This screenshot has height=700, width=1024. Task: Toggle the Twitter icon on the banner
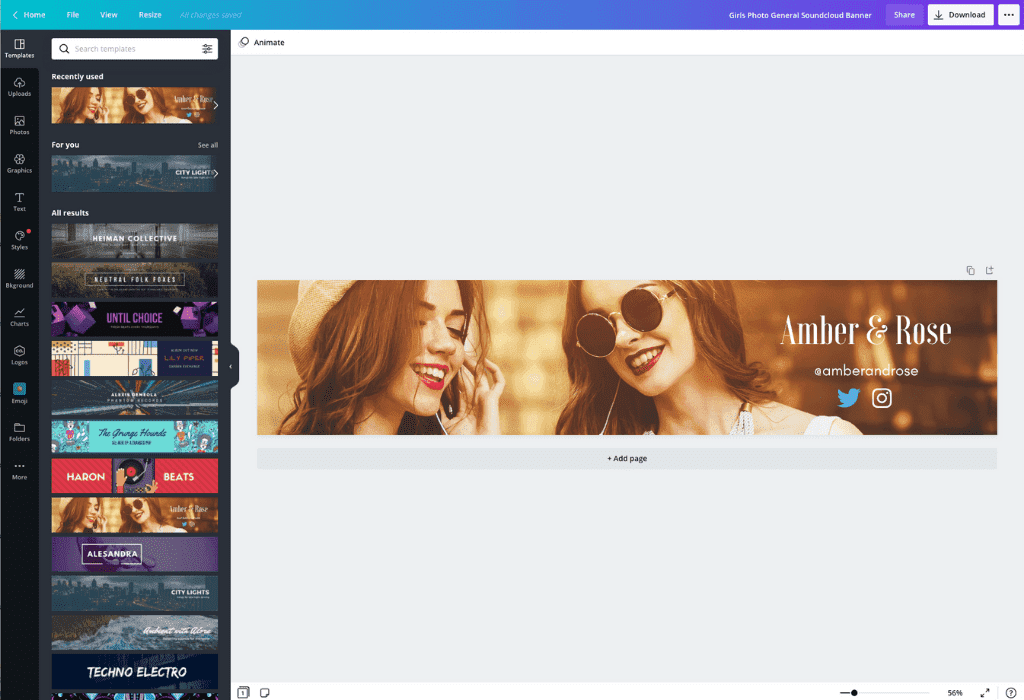point(848,397)
